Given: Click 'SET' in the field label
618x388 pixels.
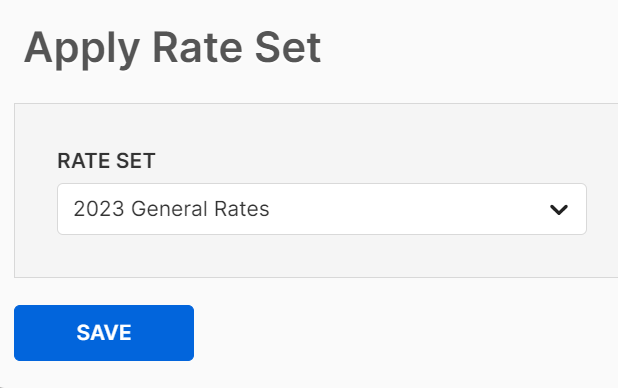Looking at the screenshot, I should (136, 161).
